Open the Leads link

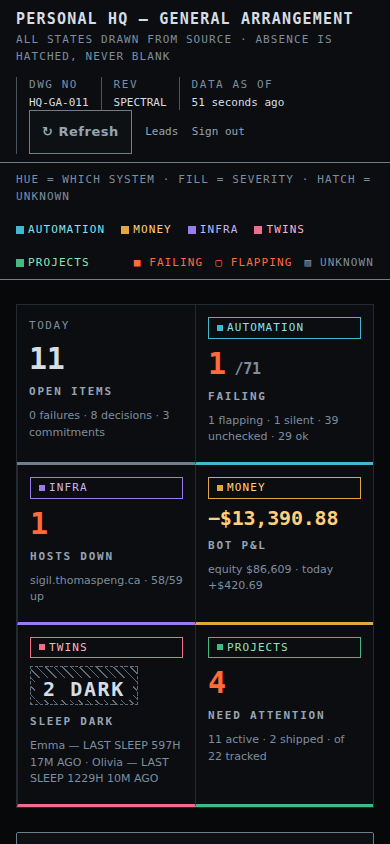(161, 131)
